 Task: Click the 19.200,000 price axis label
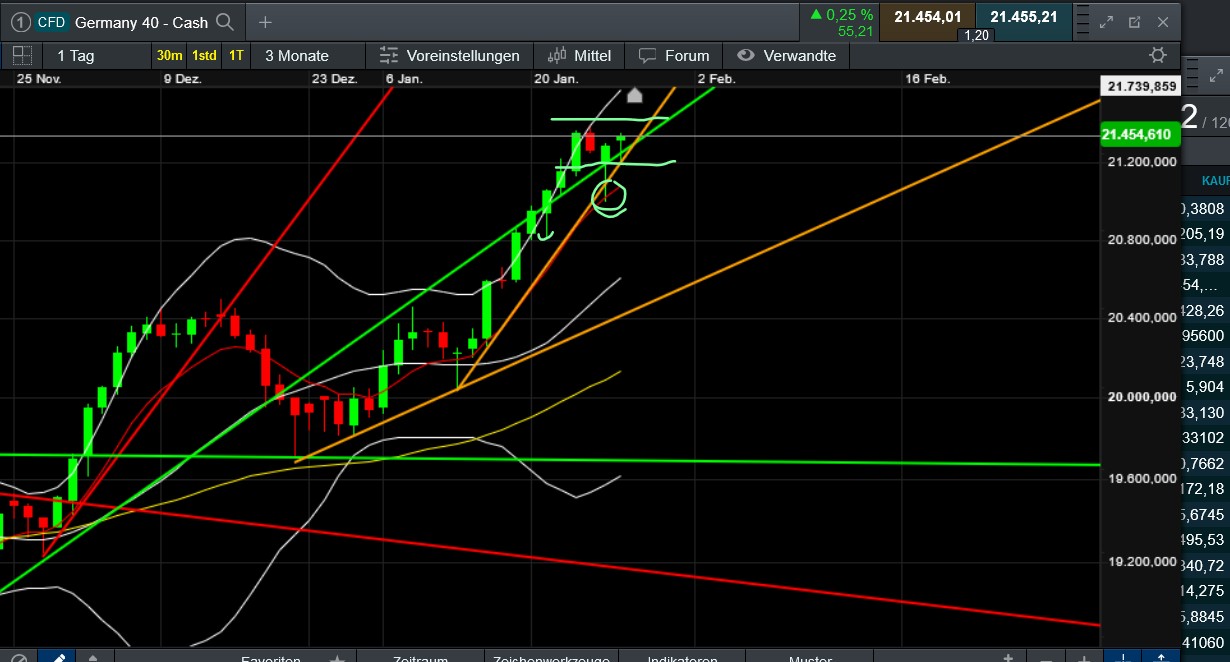point(1140,562)
